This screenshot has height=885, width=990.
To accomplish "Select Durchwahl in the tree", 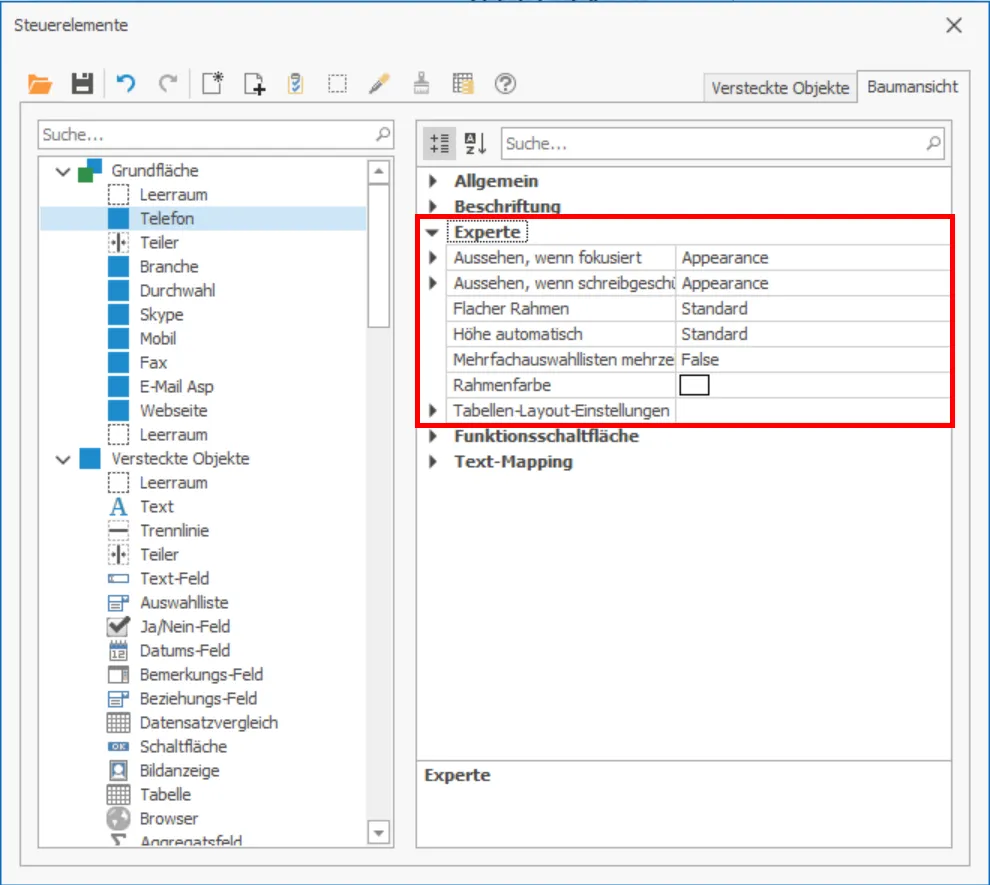I will [177, 290].
